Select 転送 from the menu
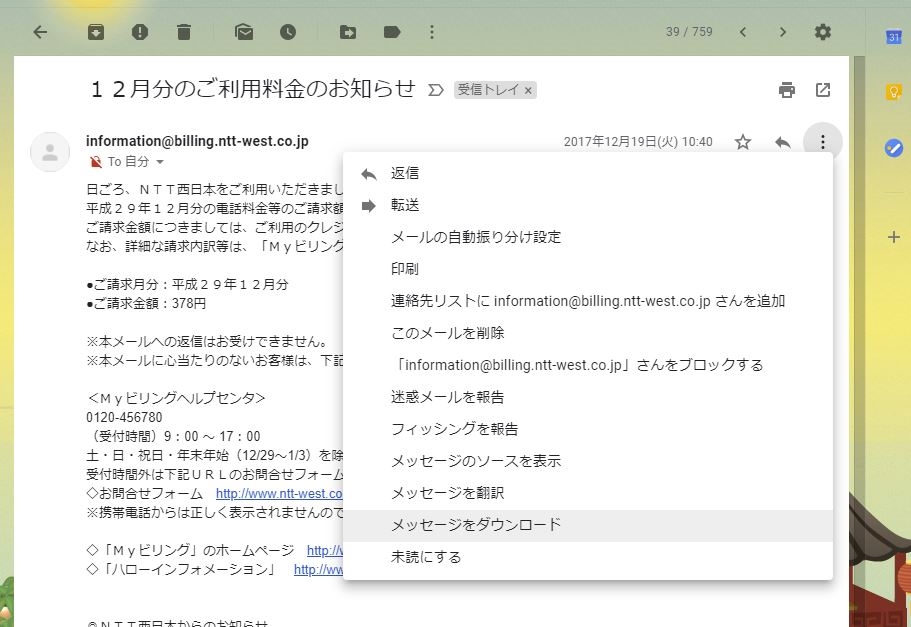Image resolution: width=911 pixels, height=627 pixels. [x=587, y=205]
